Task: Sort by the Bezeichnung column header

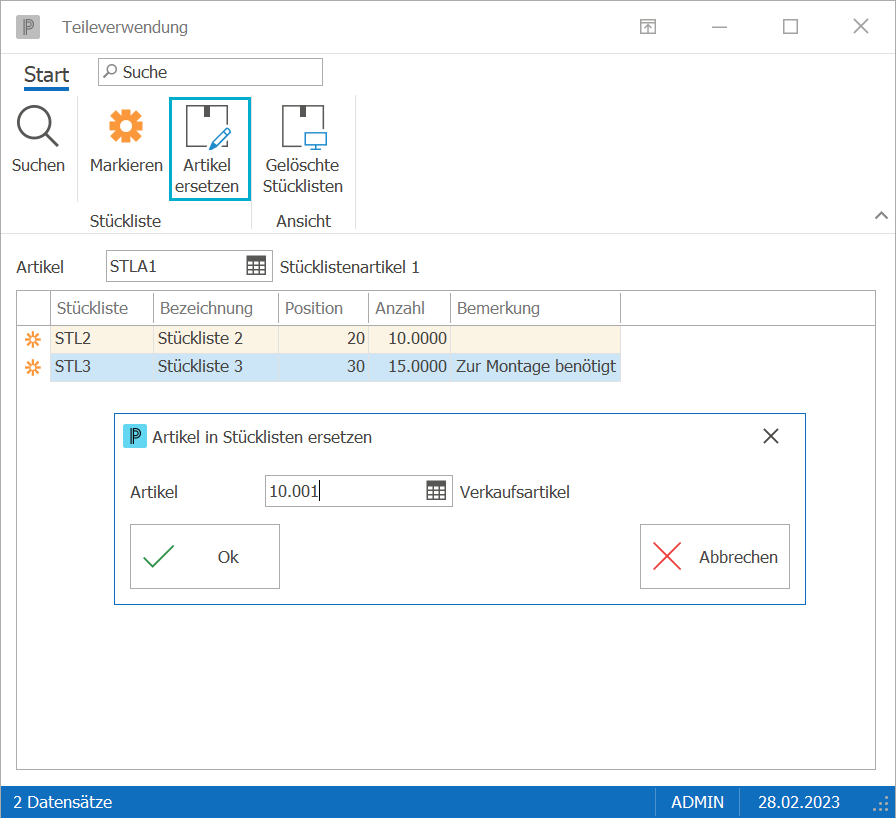Action: point(216,308)
